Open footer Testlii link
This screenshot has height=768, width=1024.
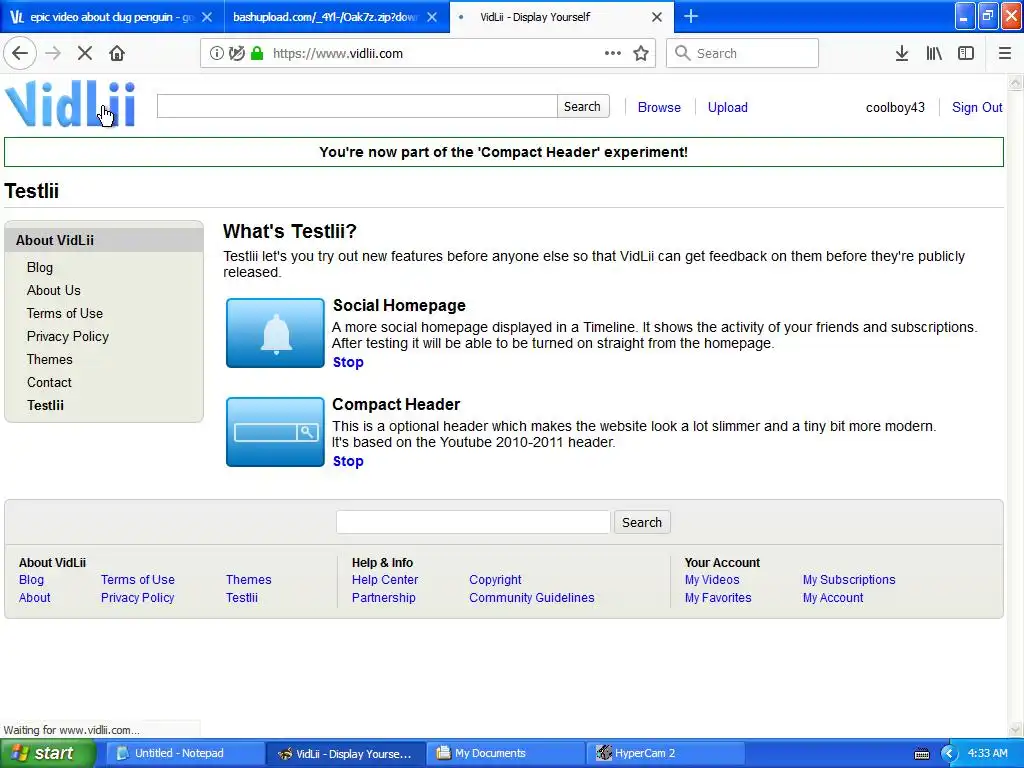[x=242, y=597]
